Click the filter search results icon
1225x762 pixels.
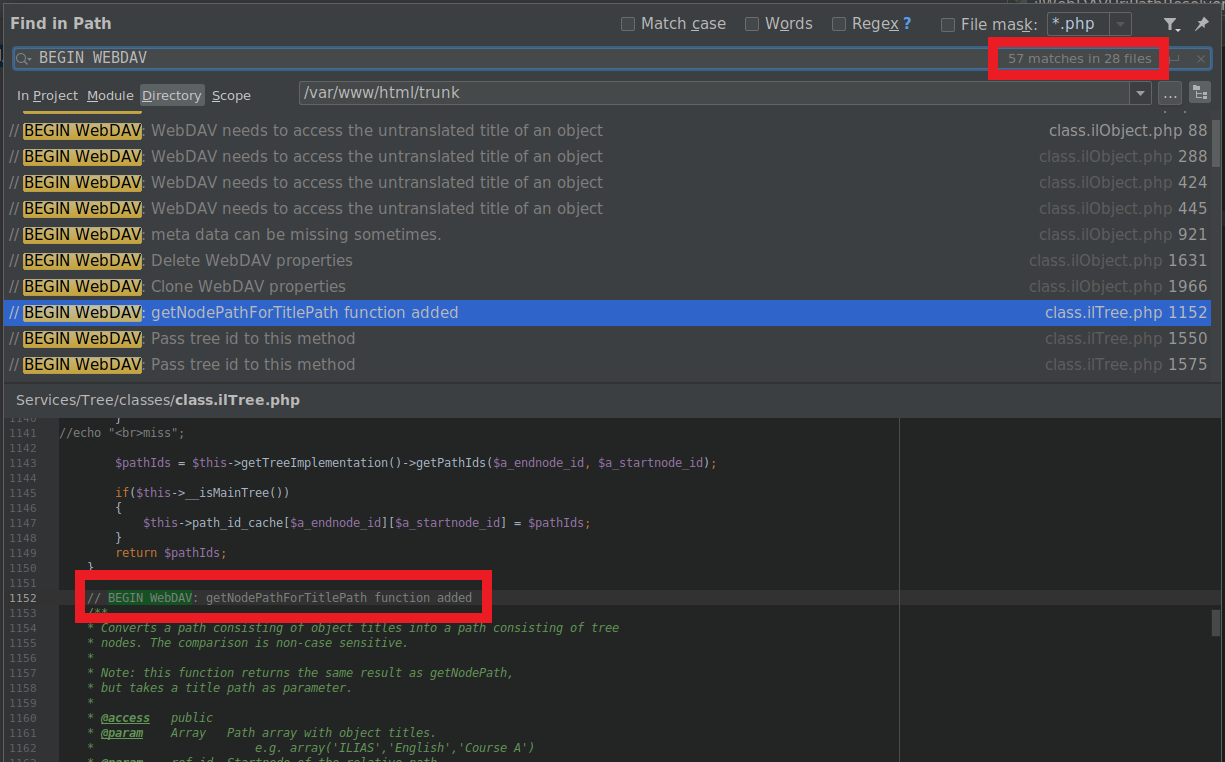pyautogui.click(x=1170, y=24)
